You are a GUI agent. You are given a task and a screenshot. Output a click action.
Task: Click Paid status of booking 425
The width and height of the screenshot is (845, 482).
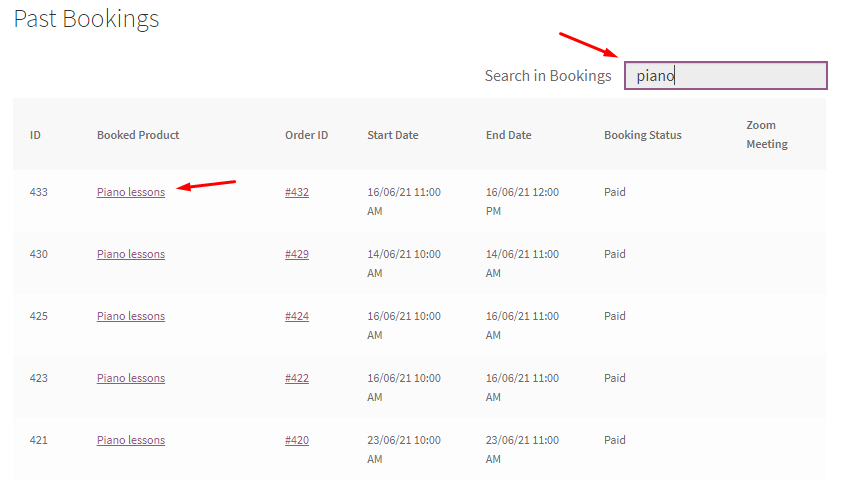[x=615, y=316]
